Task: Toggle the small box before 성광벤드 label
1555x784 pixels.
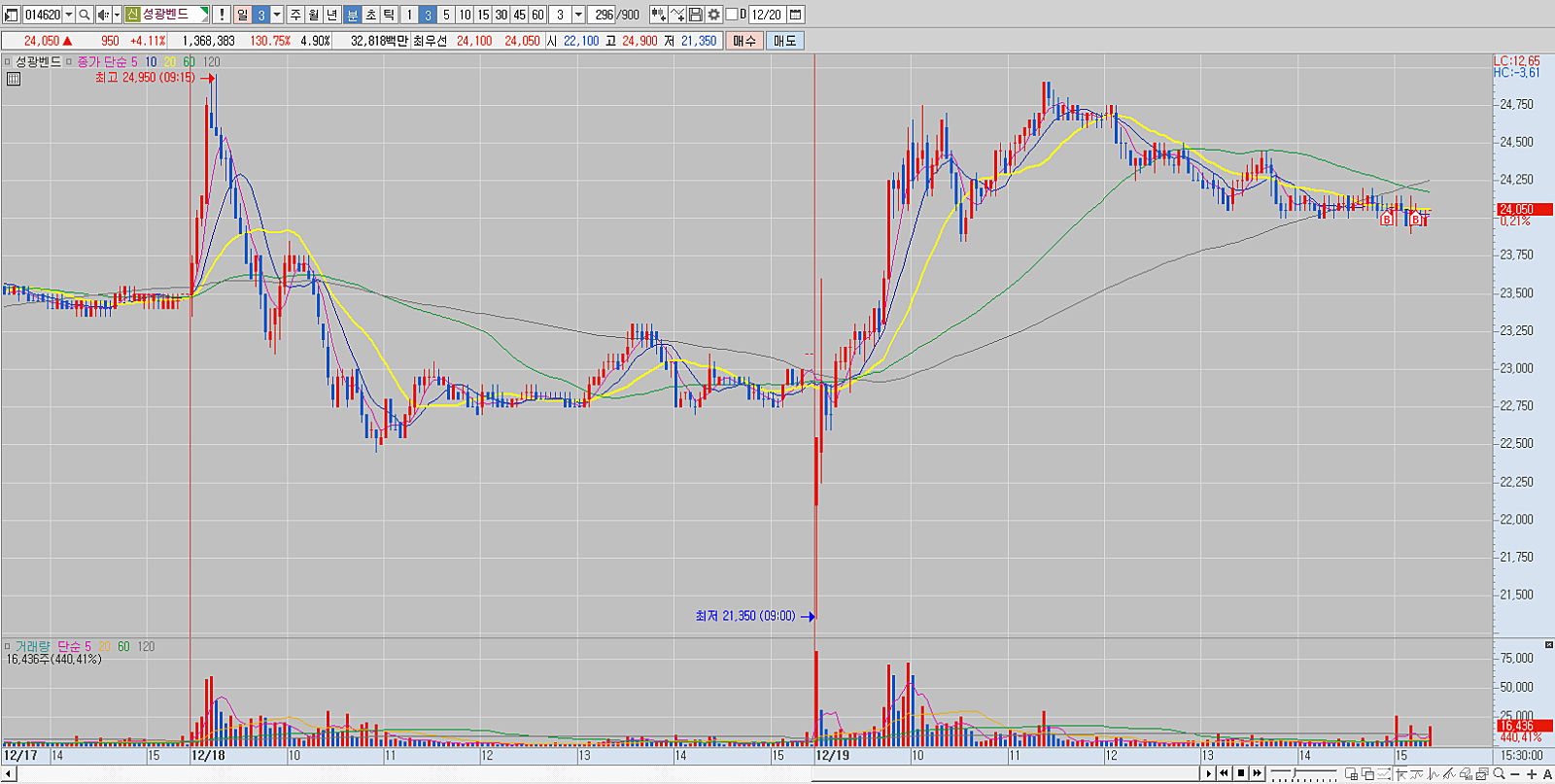Action: 8,61
